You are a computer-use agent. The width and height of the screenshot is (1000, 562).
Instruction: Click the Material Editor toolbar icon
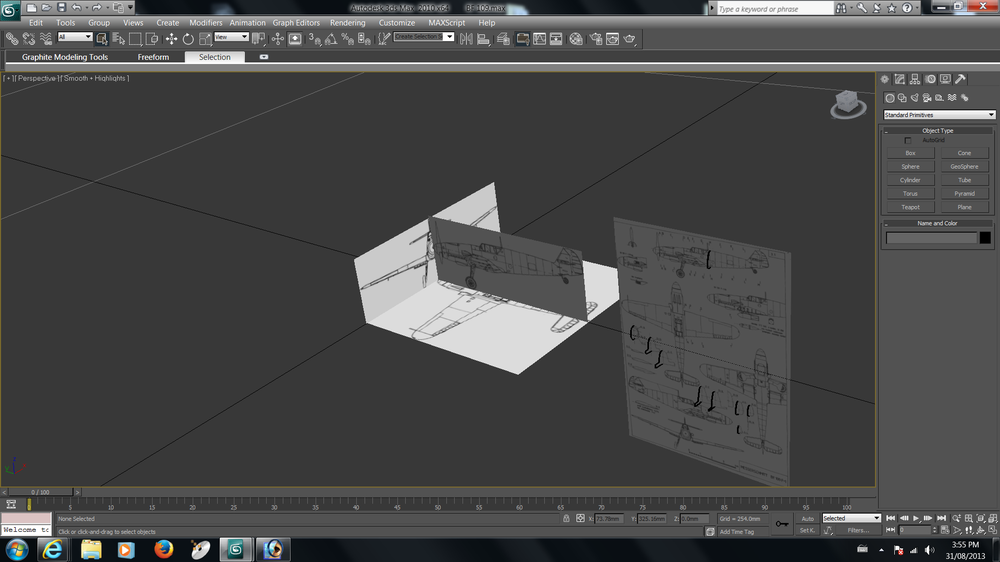(576, 39)
